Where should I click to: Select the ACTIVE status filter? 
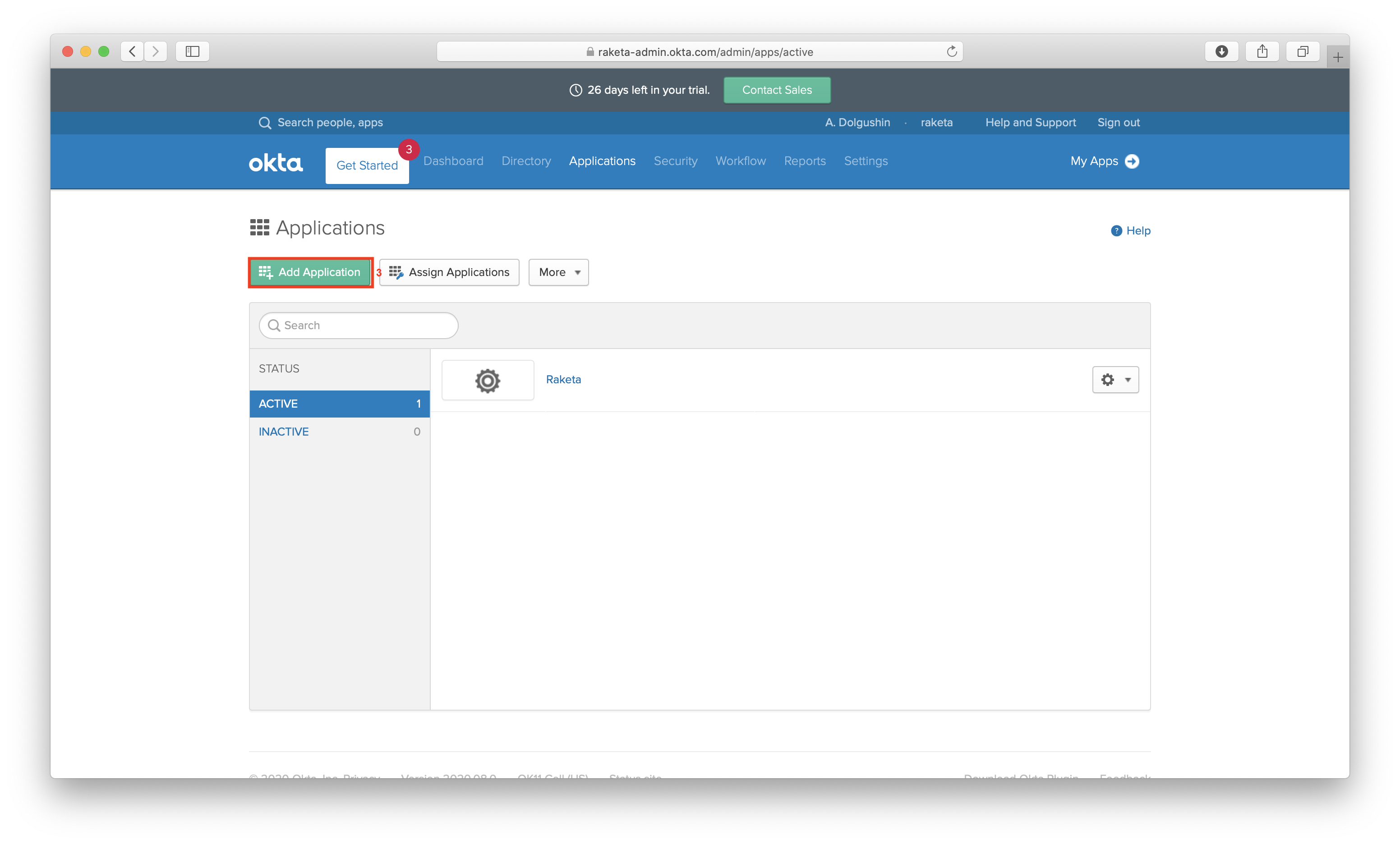(x=339, y=404)
